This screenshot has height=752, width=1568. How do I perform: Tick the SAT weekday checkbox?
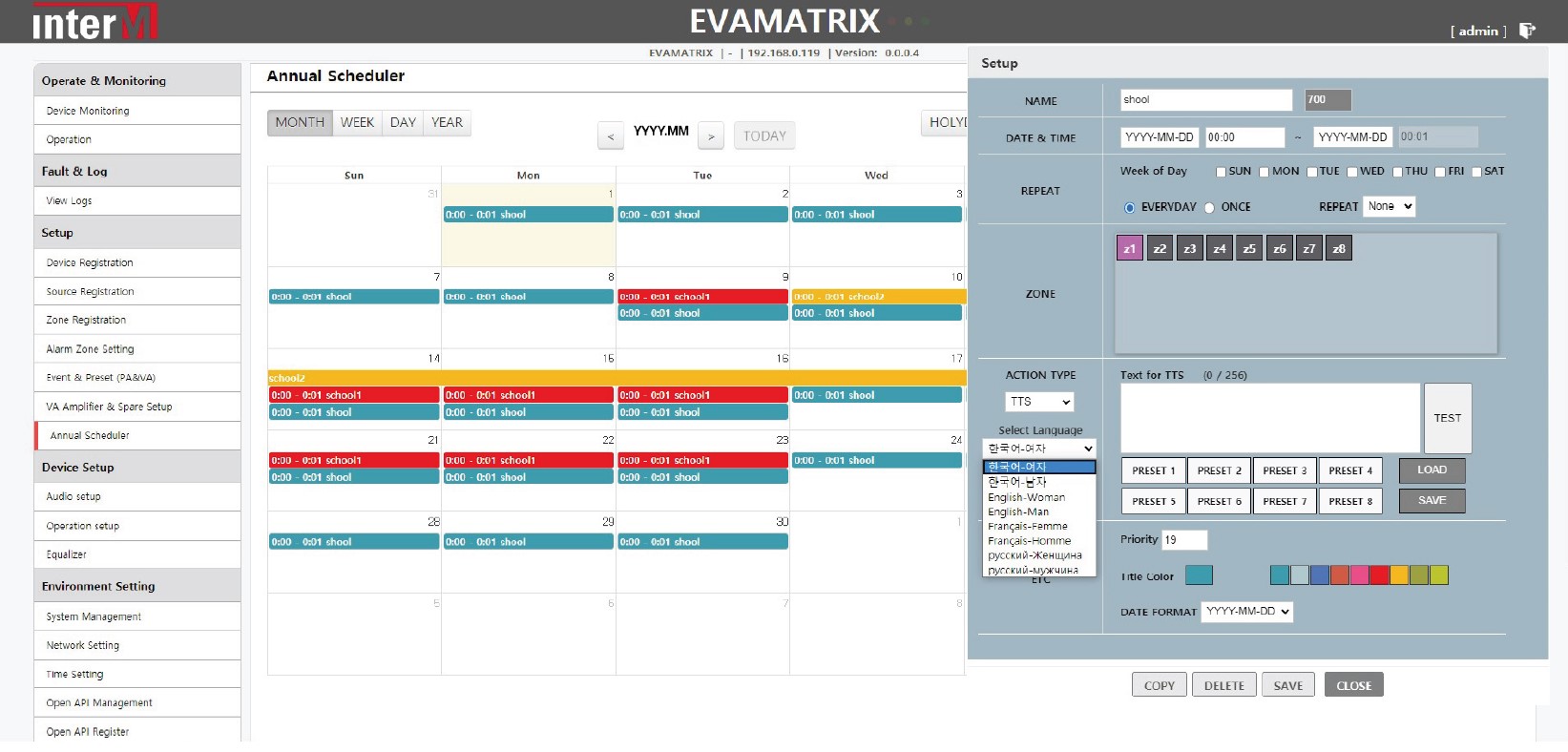click(1476, 172)
